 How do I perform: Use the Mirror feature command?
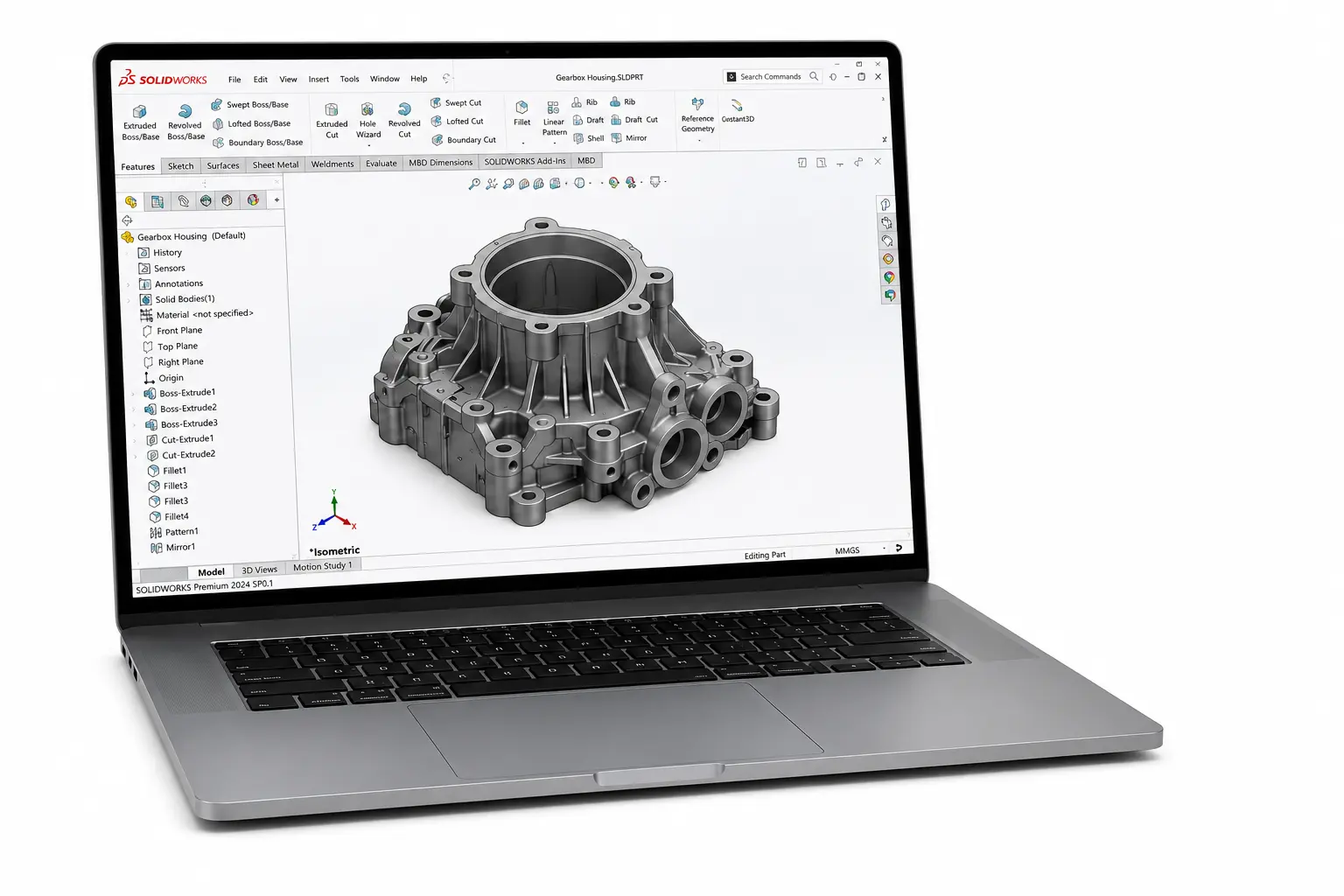(x=629, y=138)
